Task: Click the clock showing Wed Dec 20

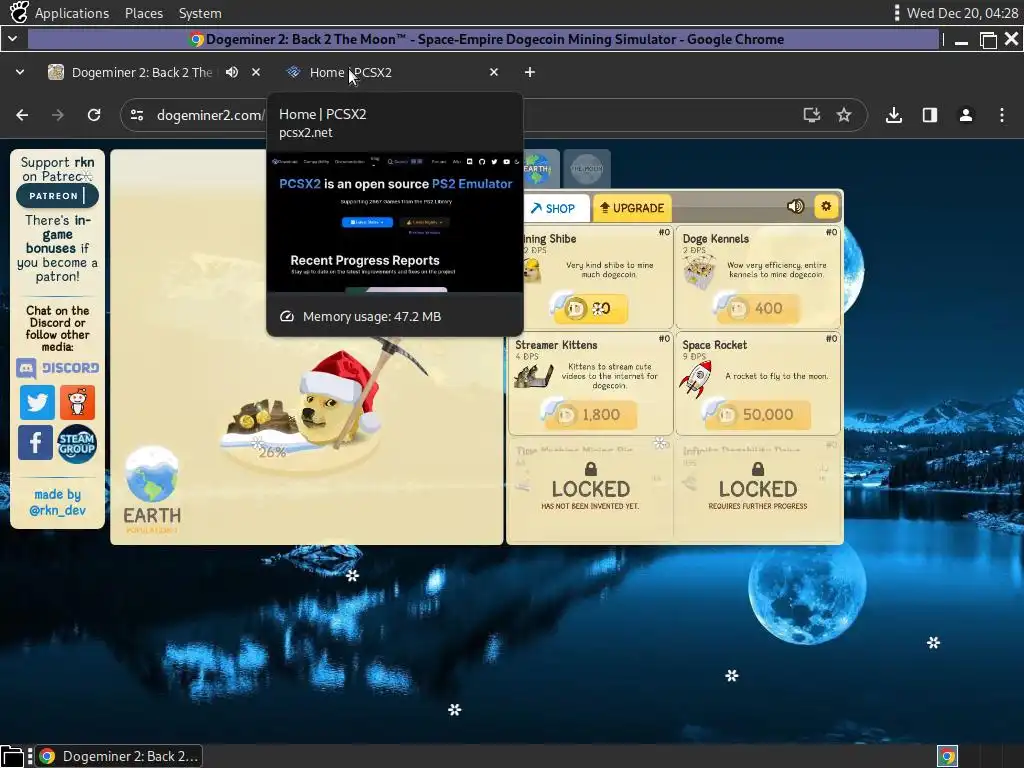Action: coord(962,13)
